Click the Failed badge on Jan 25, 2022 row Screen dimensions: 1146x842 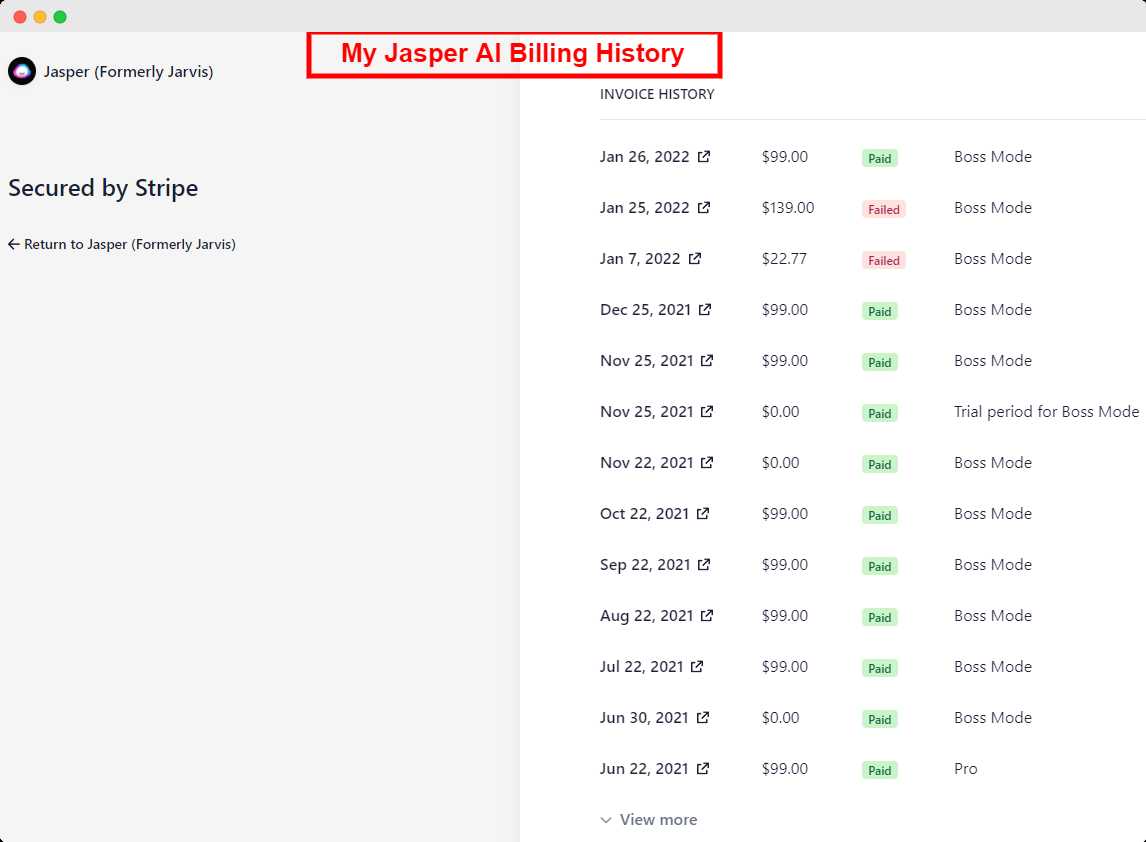click(x=884, y=209)
